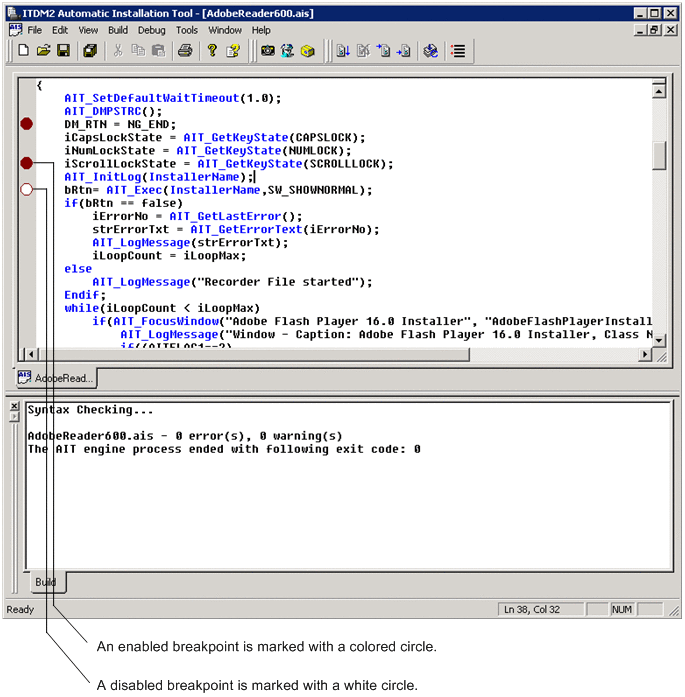Click the step icon with top arrow
This screenshot has height=697, width=685.
(383, 51)
